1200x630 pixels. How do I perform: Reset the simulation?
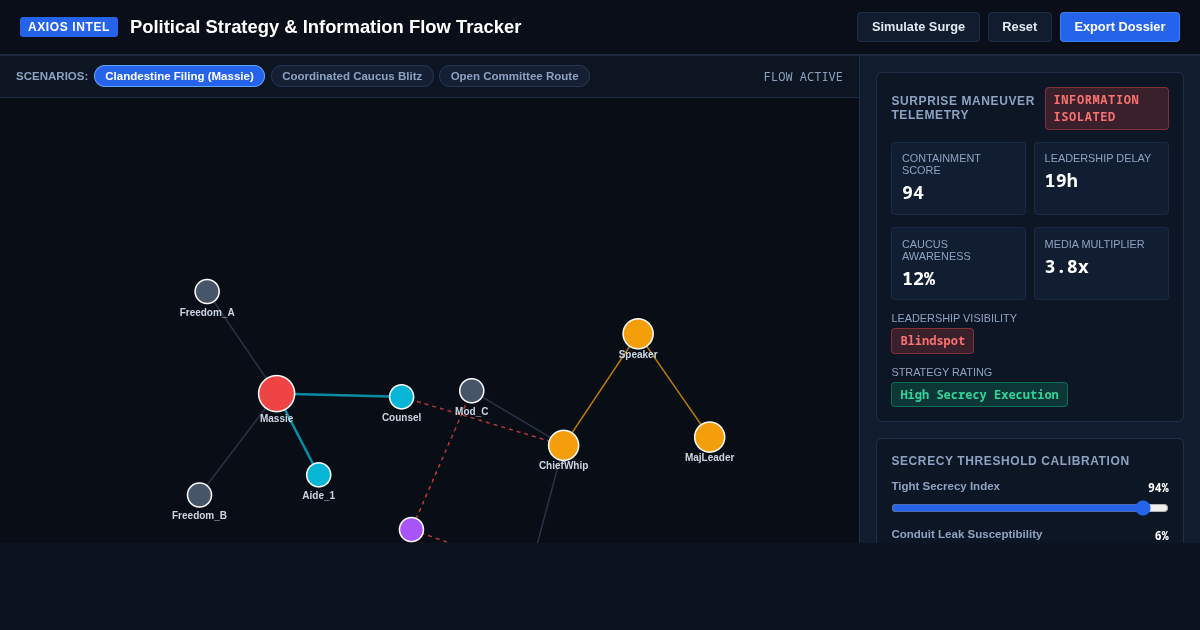coord(1020,27)
